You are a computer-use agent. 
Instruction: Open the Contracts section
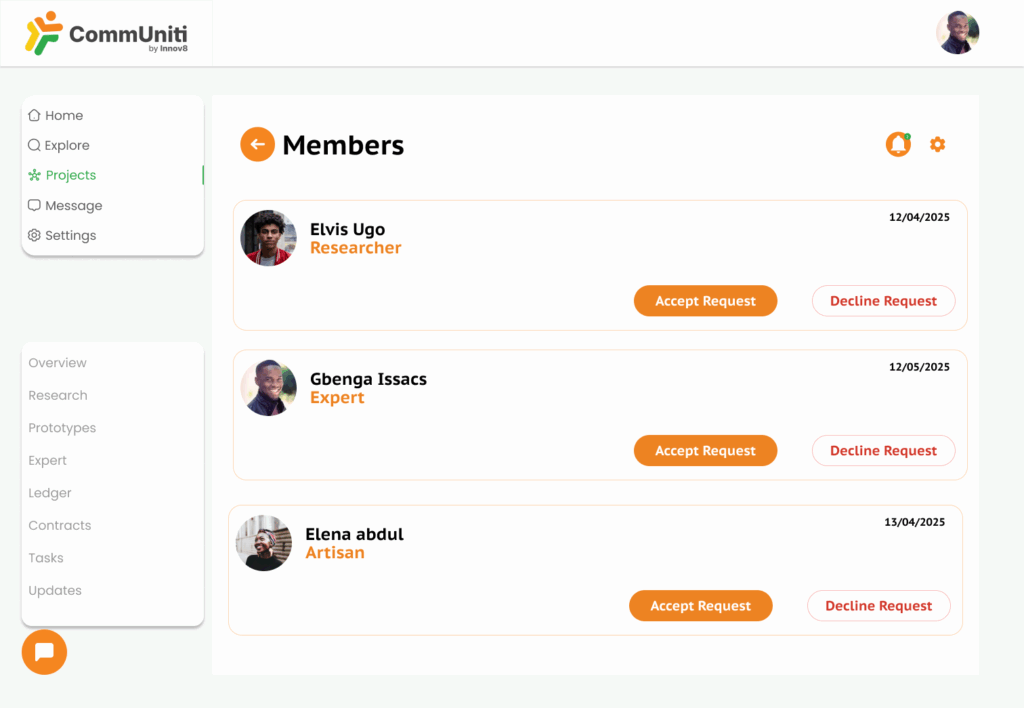tap(60, 525)
